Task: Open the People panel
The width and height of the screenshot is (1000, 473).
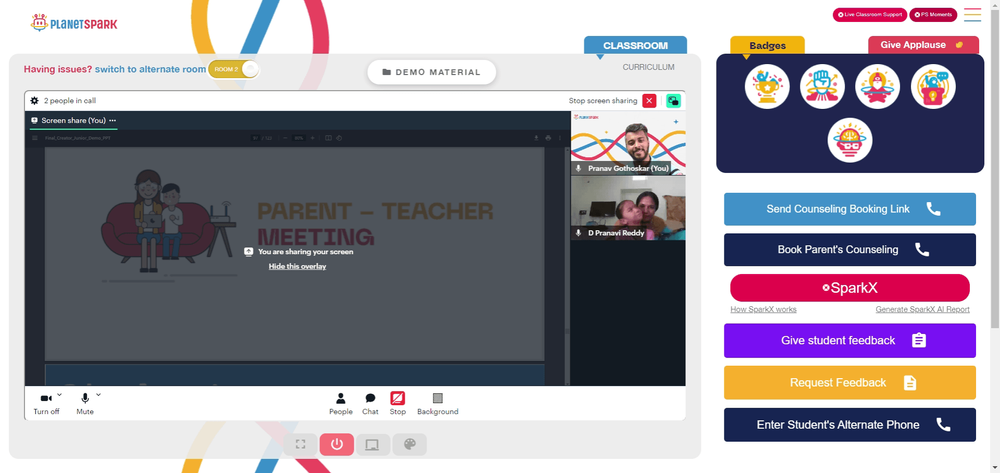Action: click(x=341, y=404)
